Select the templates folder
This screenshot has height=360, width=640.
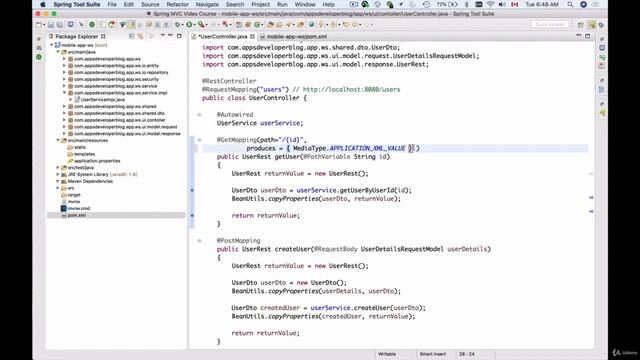click(84, 154)
